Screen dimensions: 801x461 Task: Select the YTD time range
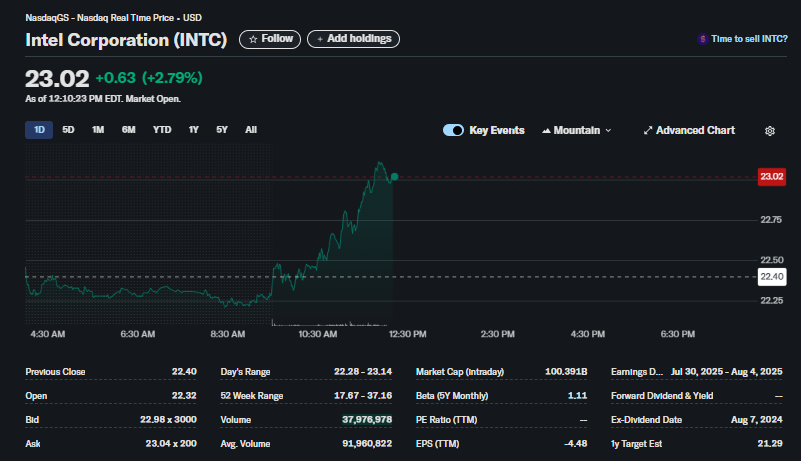pyautogui.click(x=162, y=130)
